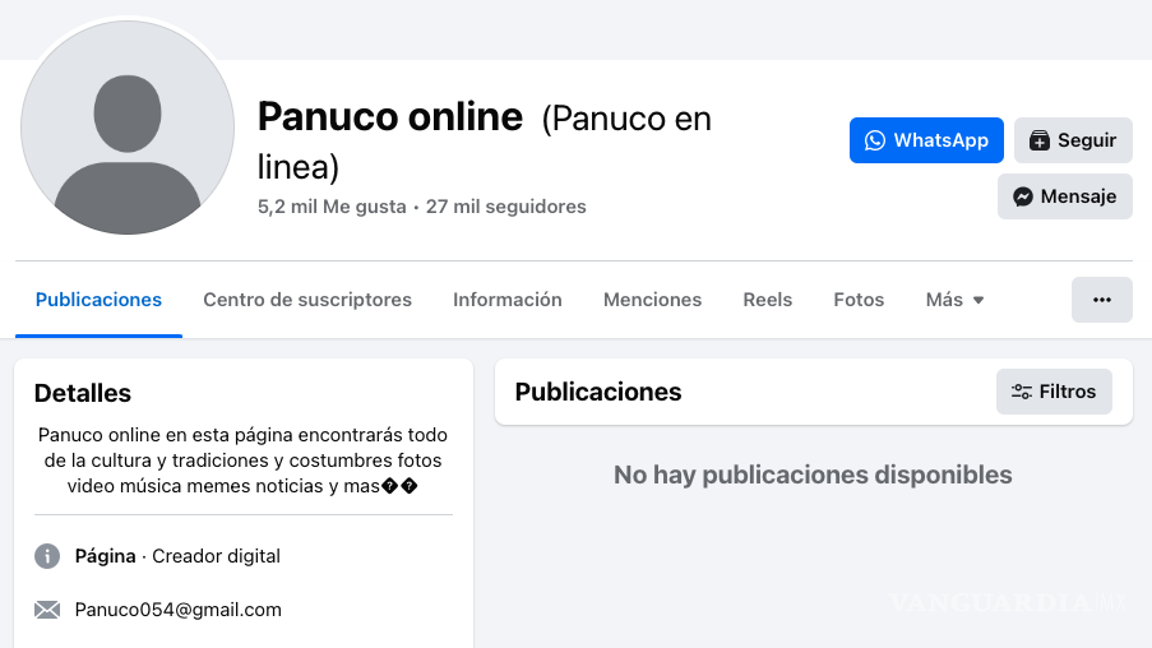This screenshot has height=648, width=1152.
Task: Select the Información tab
Action: click(507, 299)
